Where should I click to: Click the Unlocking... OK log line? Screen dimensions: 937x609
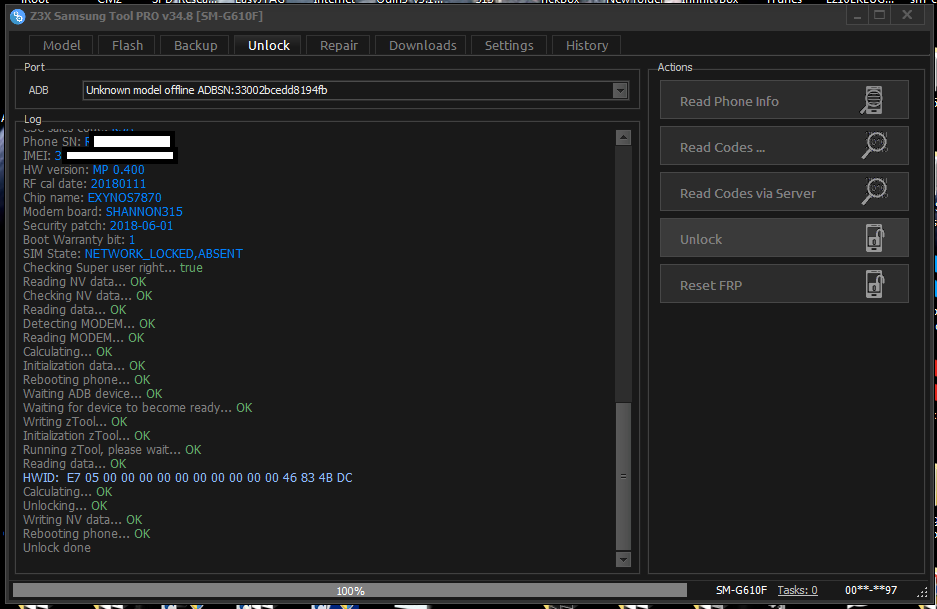(x=65, y=506)
